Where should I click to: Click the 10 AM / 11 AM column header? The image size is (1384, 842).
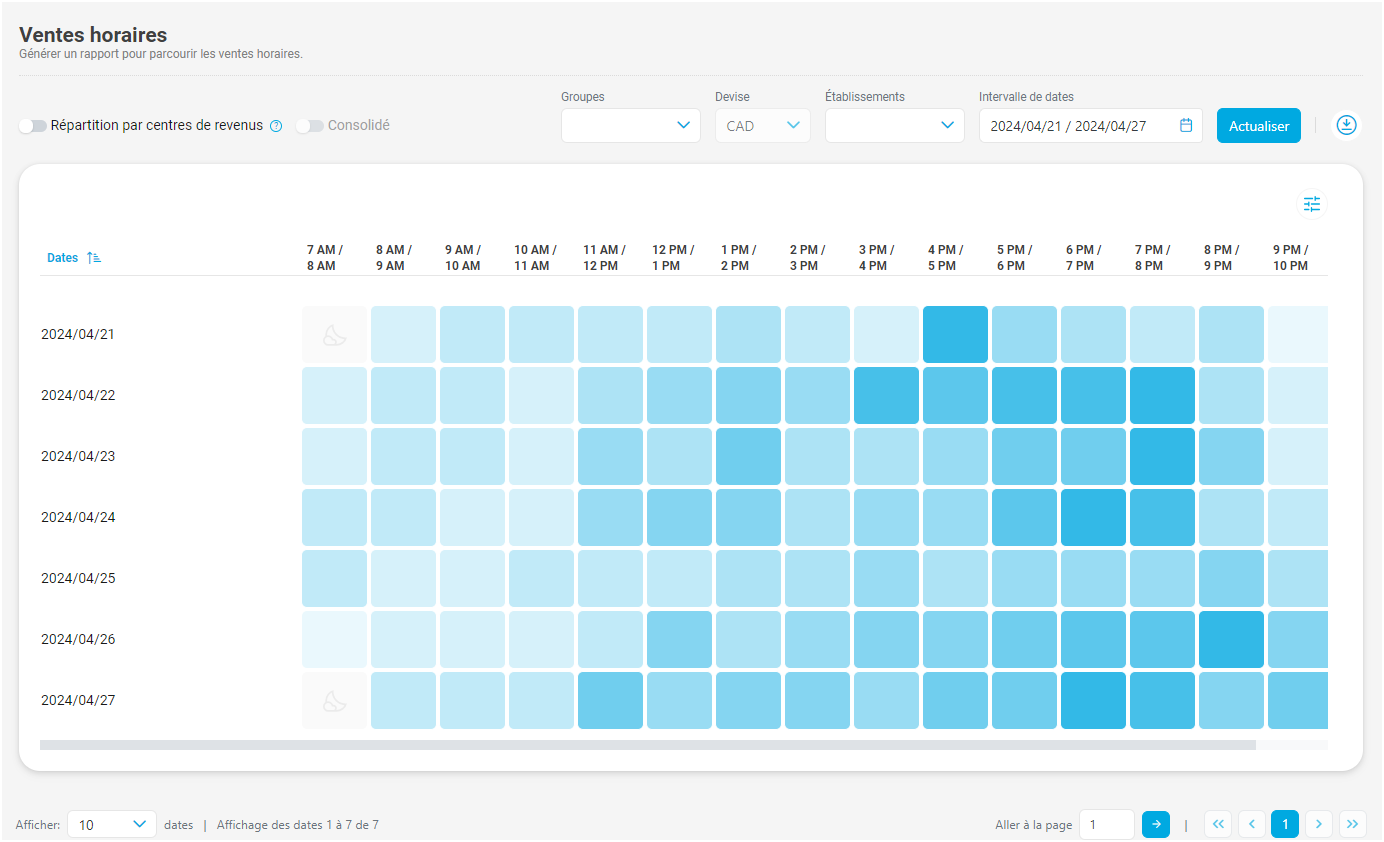(x=535, y=258)
